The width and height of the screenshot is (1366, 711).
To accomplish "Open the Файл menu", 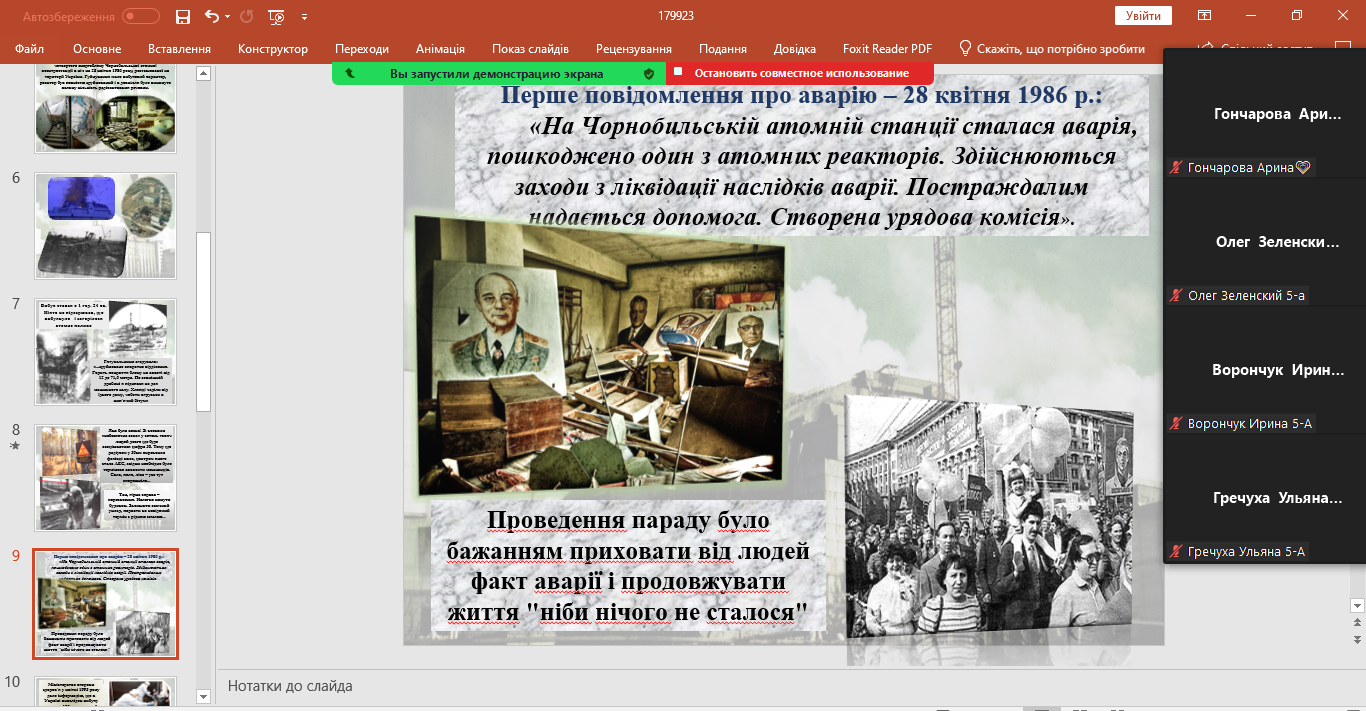I will click(x=30, y=48).
